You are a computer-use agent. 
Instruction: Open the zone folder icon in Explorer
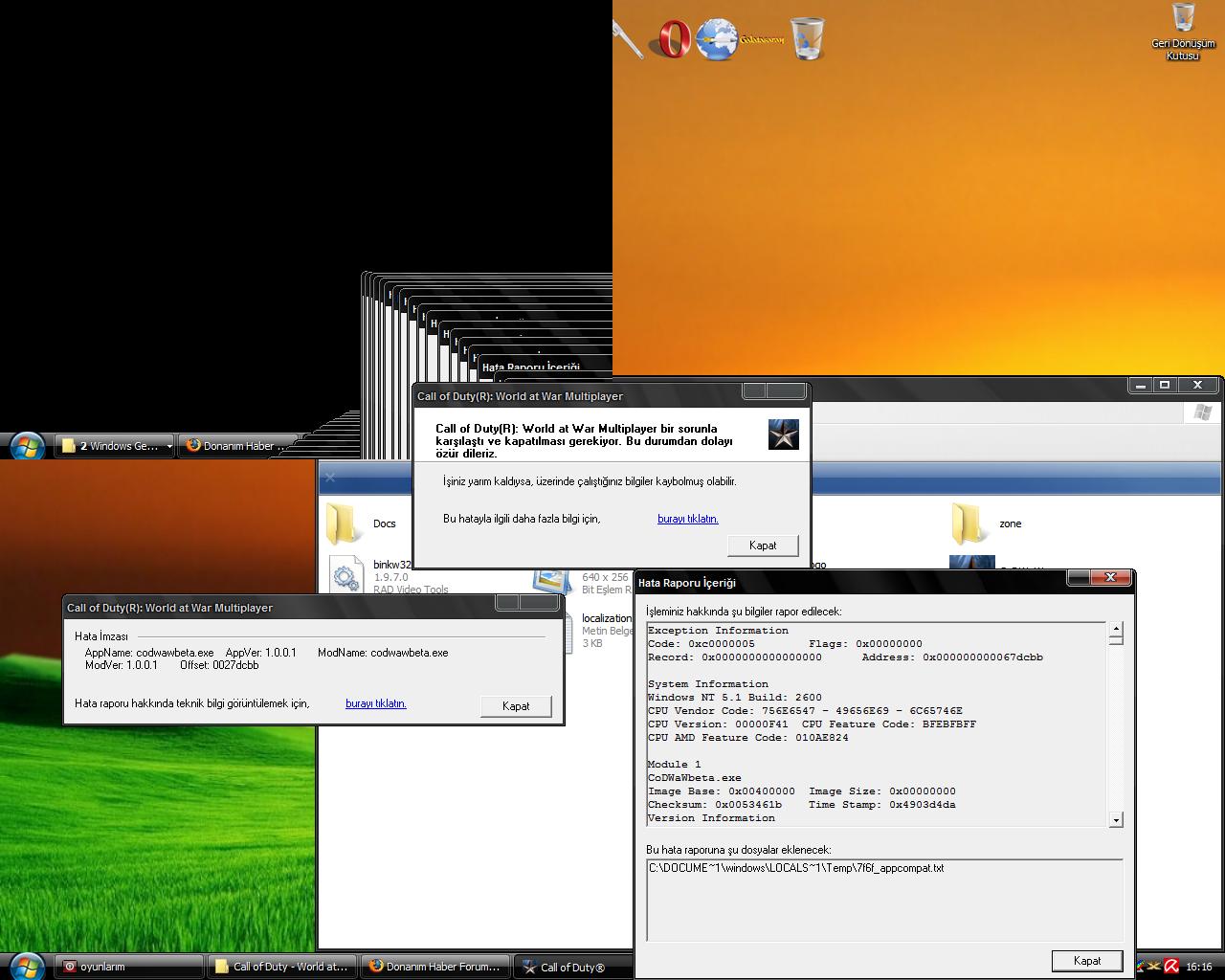(970, 523)
